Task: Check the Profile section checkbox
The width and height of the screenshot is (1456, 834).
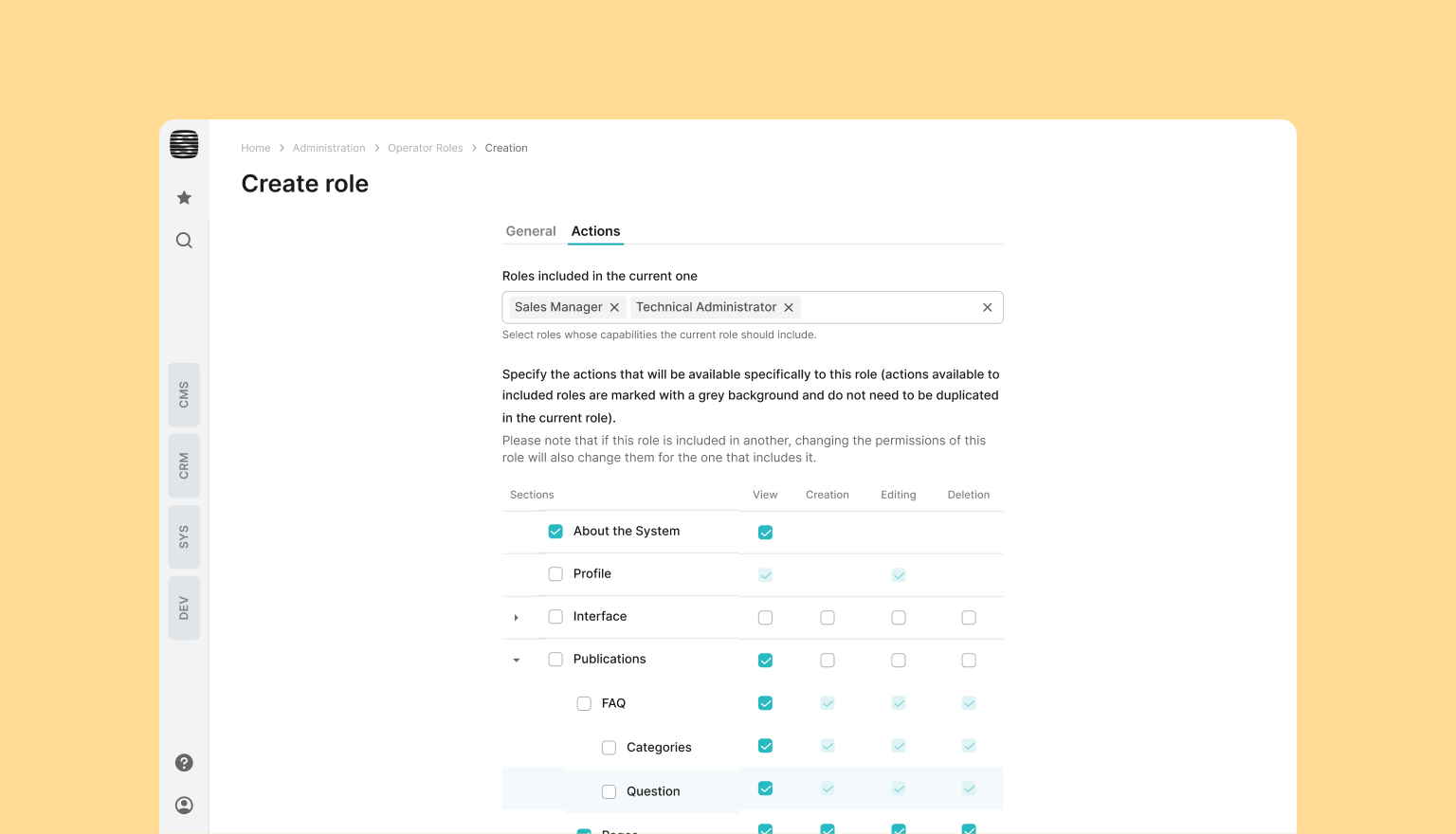Action: coord(555,574)
